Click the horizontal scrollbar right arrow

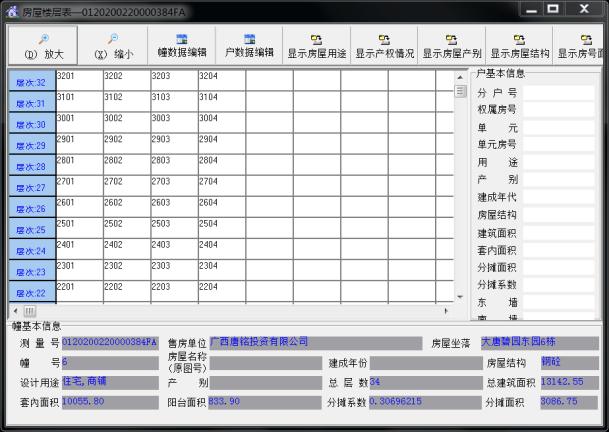click(446, 311)
